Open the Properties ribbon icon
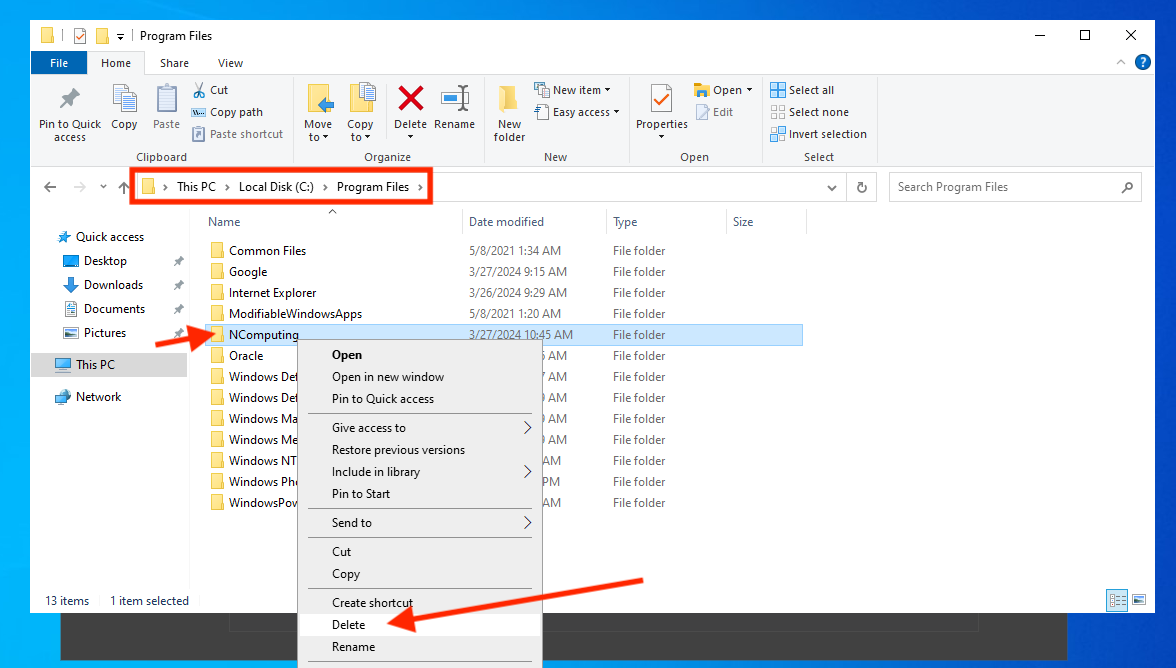 (662, 99)
